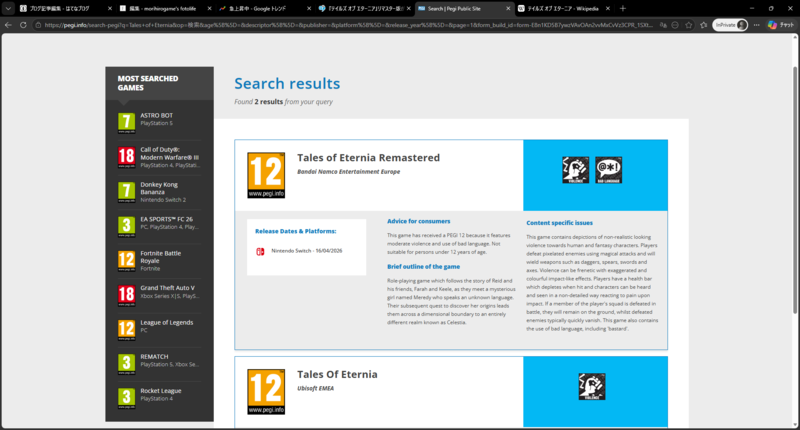Reload the page with the refresh icon
Image resolution: width=800 pixels, height=430 pixels.
23,24
